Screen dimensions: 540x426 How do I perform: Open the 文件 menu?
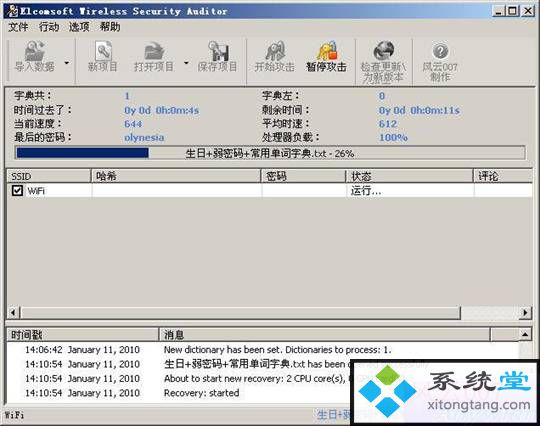coord(18,27)
